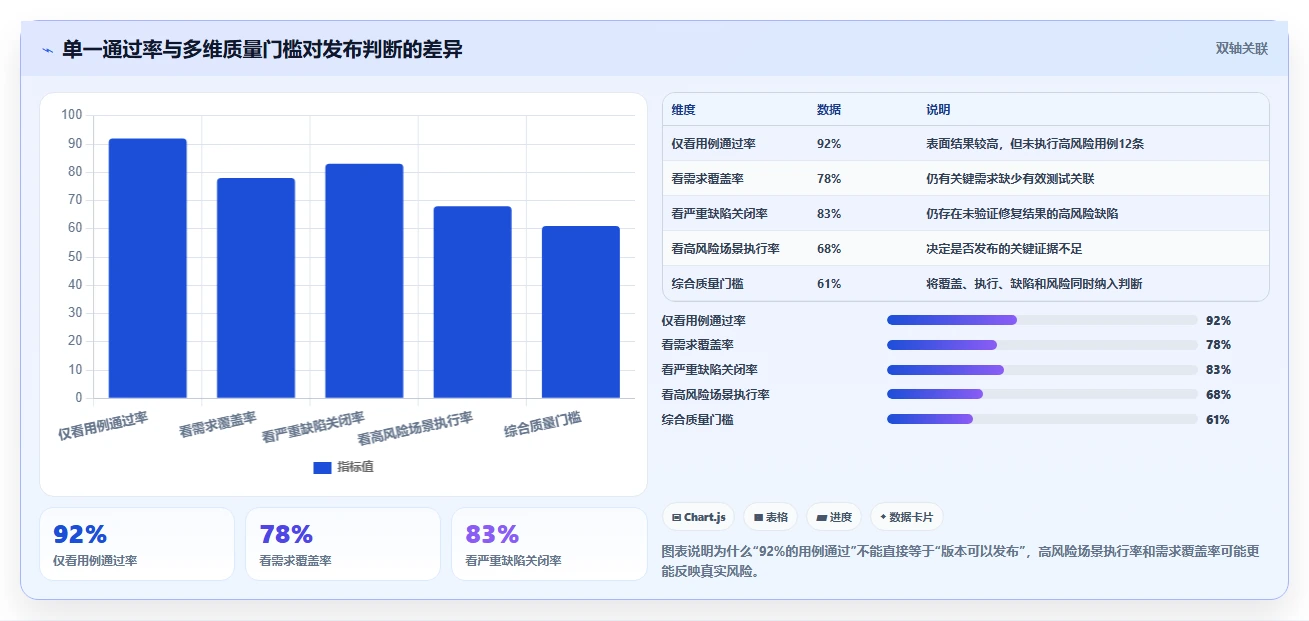This screenshot has width=1309, height=621.
Task: Select the 看高风险场景执行率 chart bar
Action: tap(472, 302)
